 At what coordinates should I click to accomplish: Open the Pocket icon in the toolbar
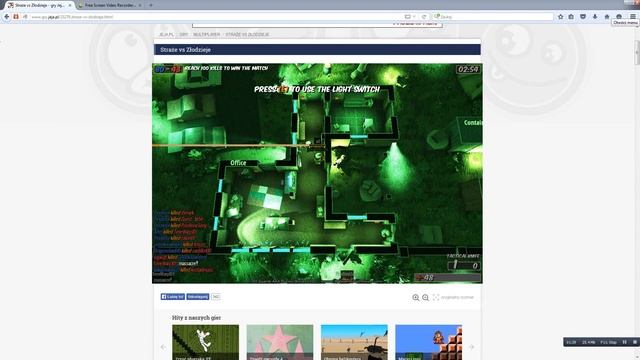pos(583,17)
